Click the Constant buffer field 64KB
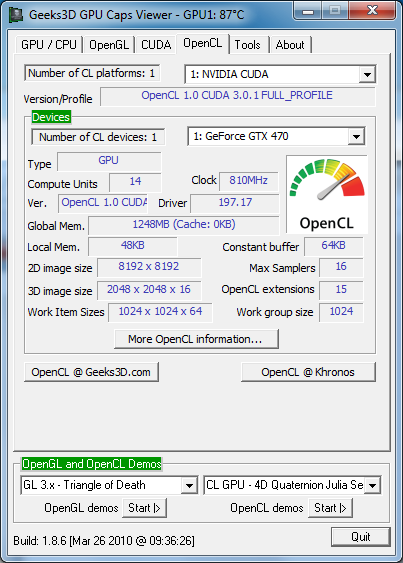The image size is (403, 563). pyautogui.click(x=334, y=246)
